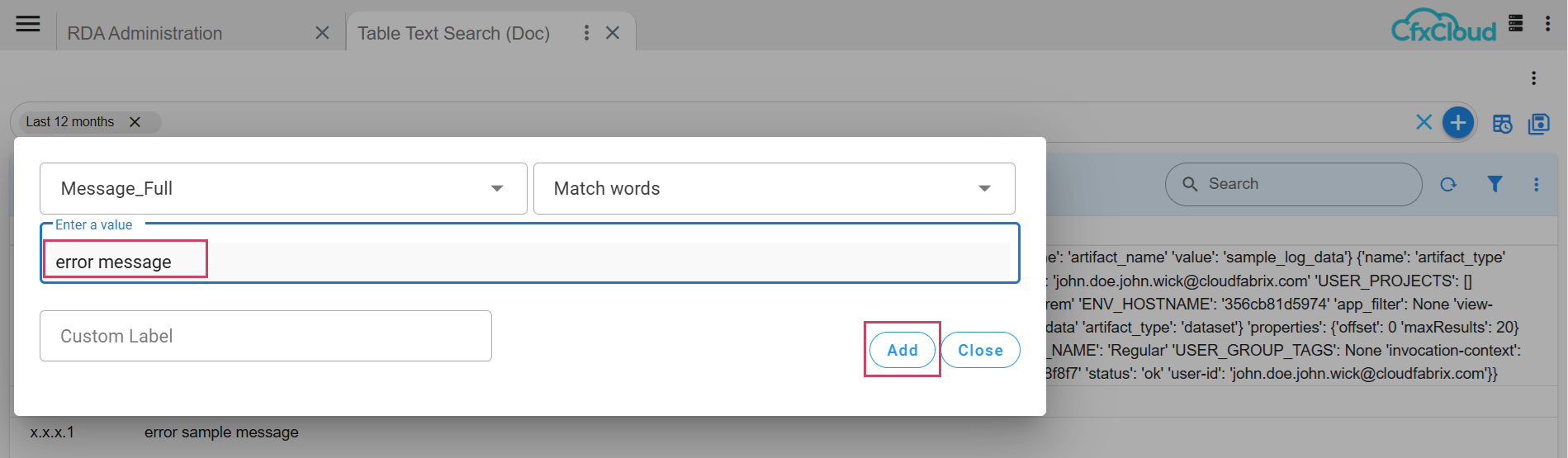Clear filters with the blue X icon

[1424, 122]
